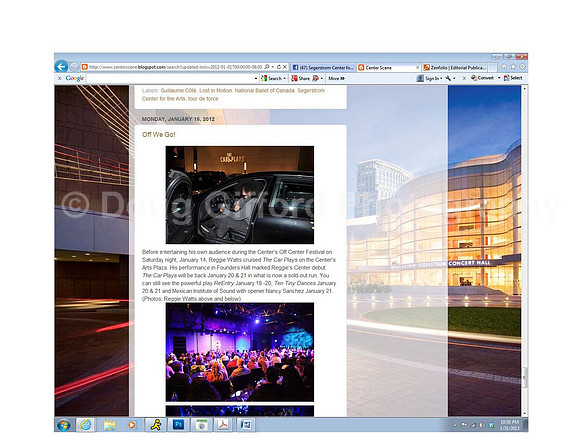
Task: Click the taskbar clock showing 10:50 PM
Action: 510,425
